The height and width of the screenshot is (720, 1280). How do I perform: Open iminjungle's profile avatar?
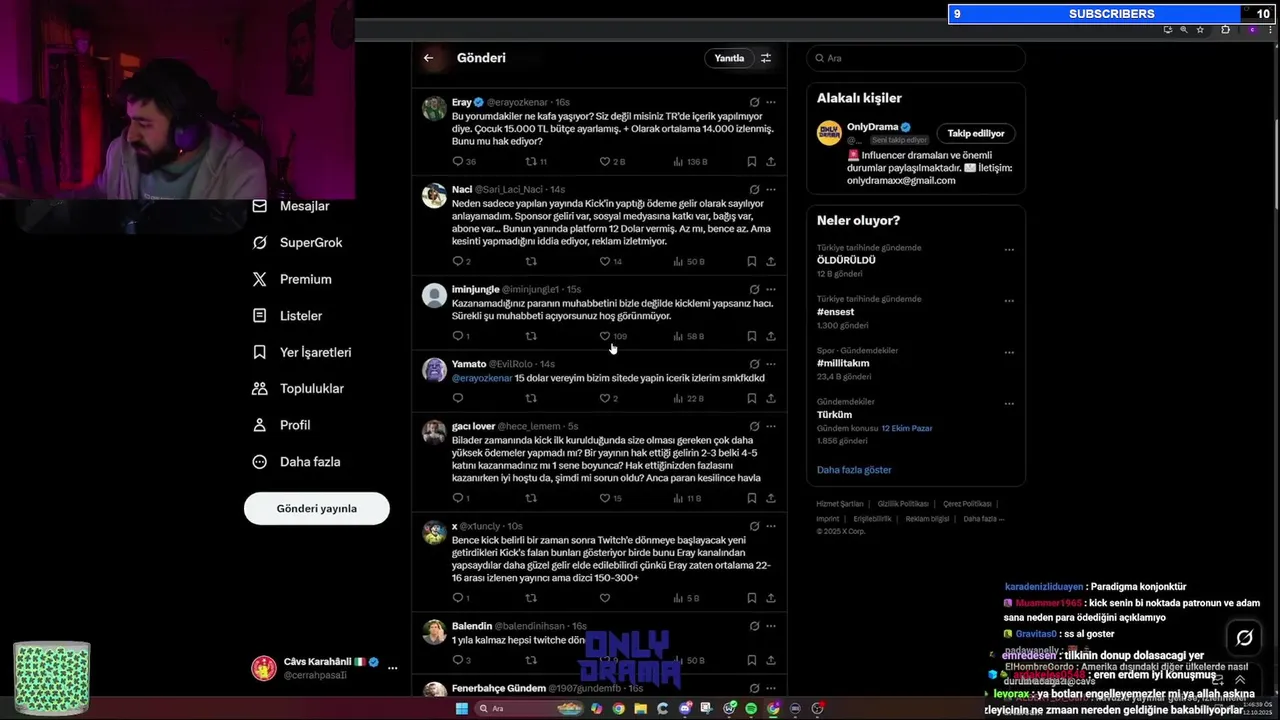[x=434, y=295]
